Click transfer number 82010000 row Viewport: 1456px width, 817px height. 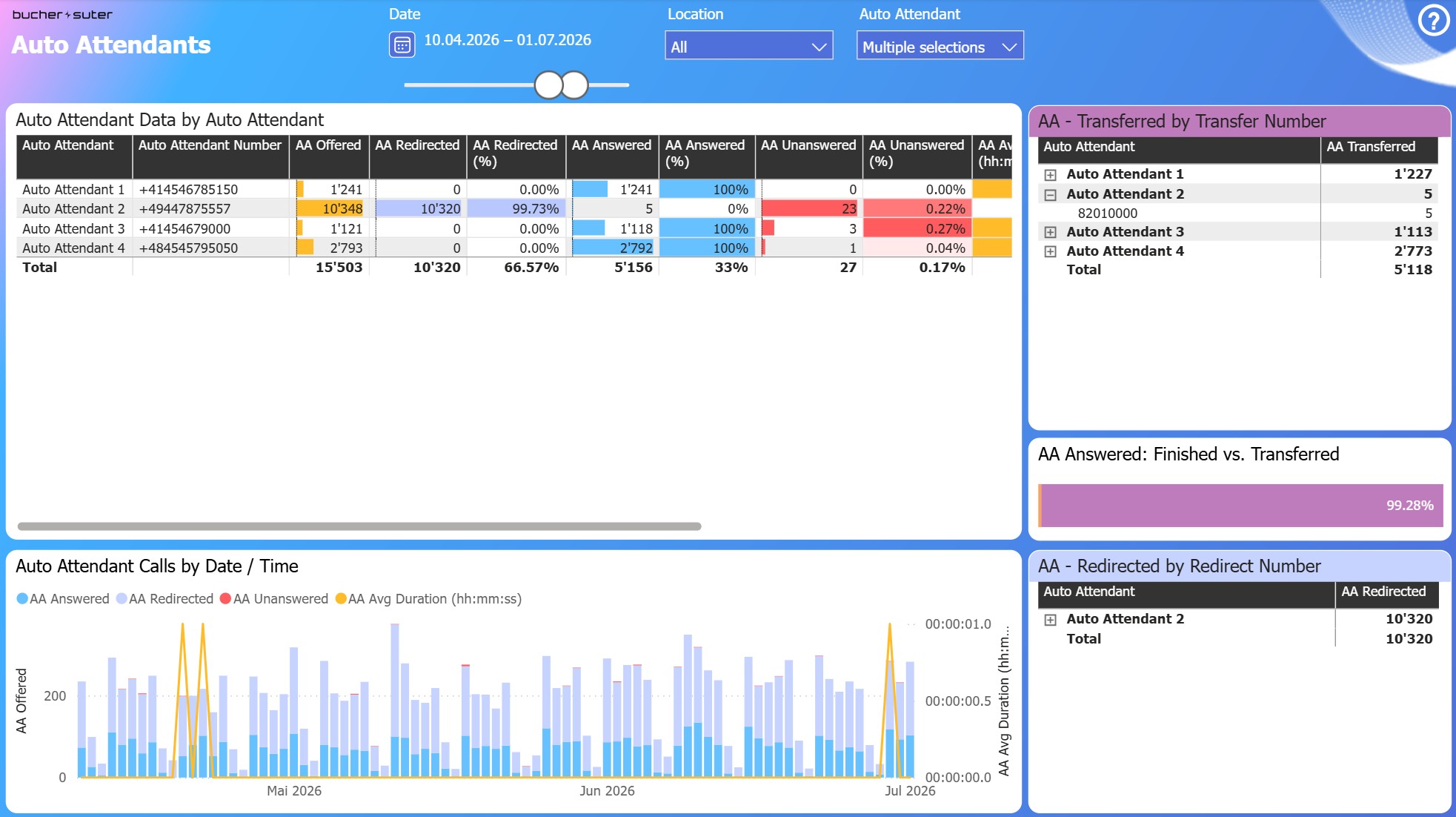(1237, 214)
